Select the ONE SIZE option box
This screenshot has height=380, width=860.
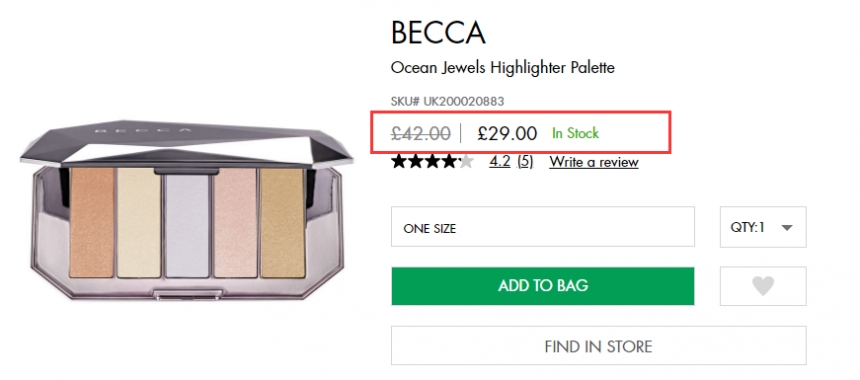point(543,226)
